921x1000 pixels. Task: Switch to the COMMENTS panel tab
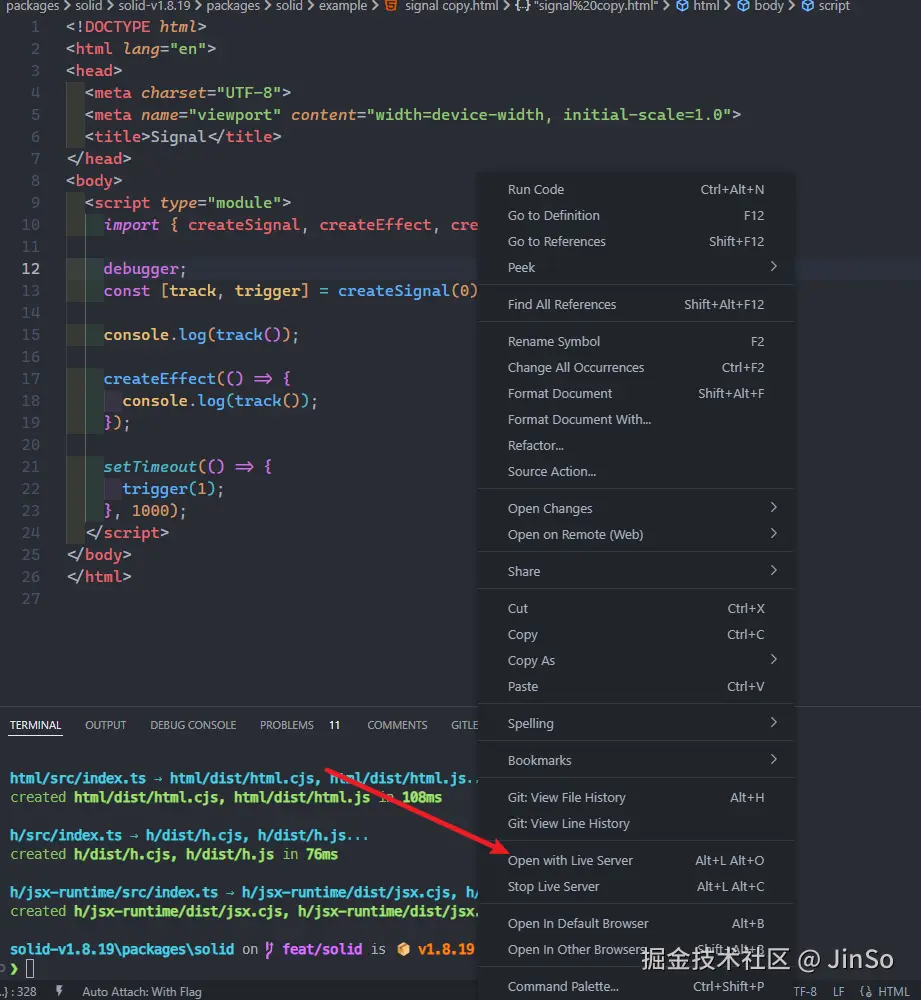[397, 725]
